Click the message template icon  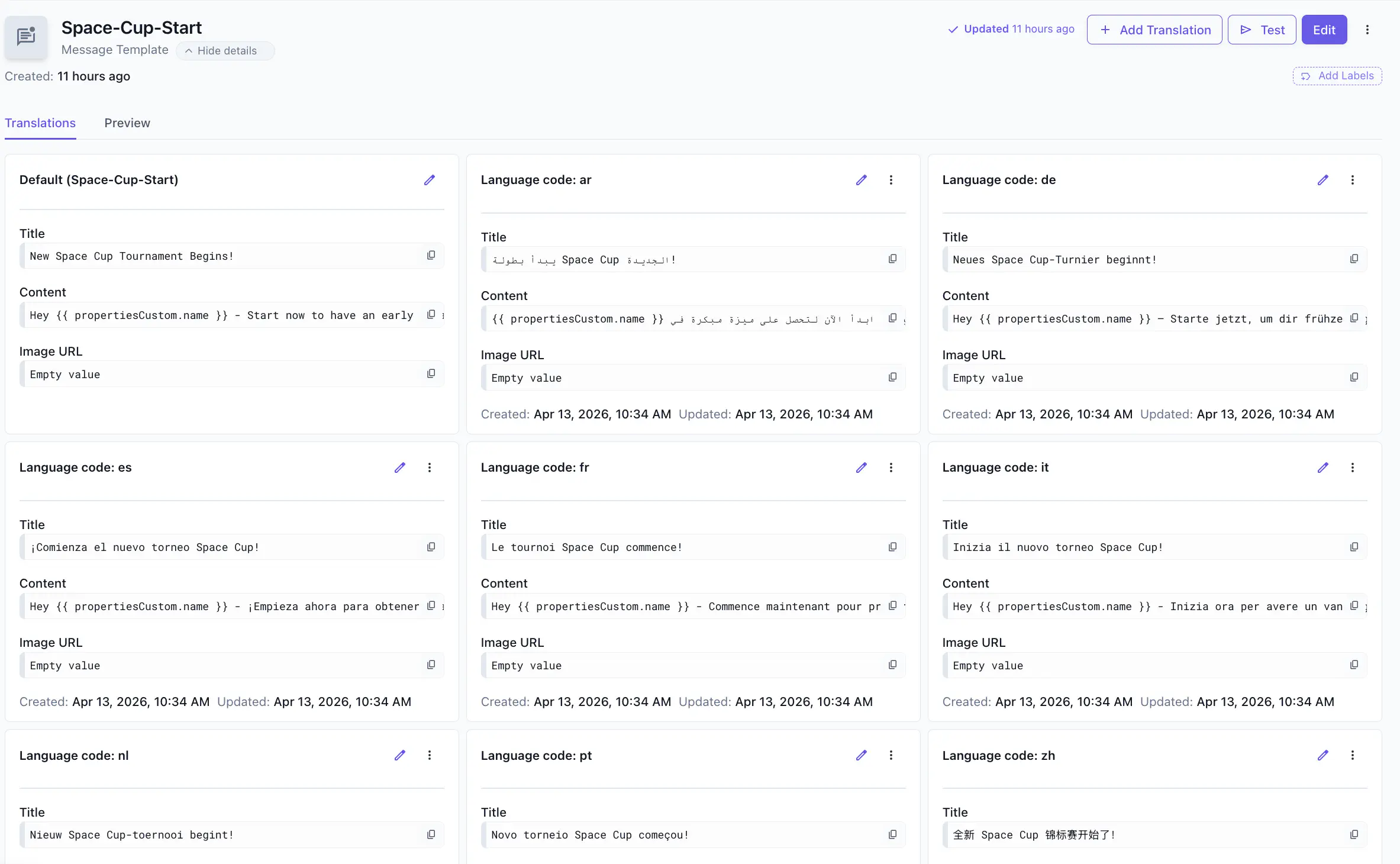point(26,37)
